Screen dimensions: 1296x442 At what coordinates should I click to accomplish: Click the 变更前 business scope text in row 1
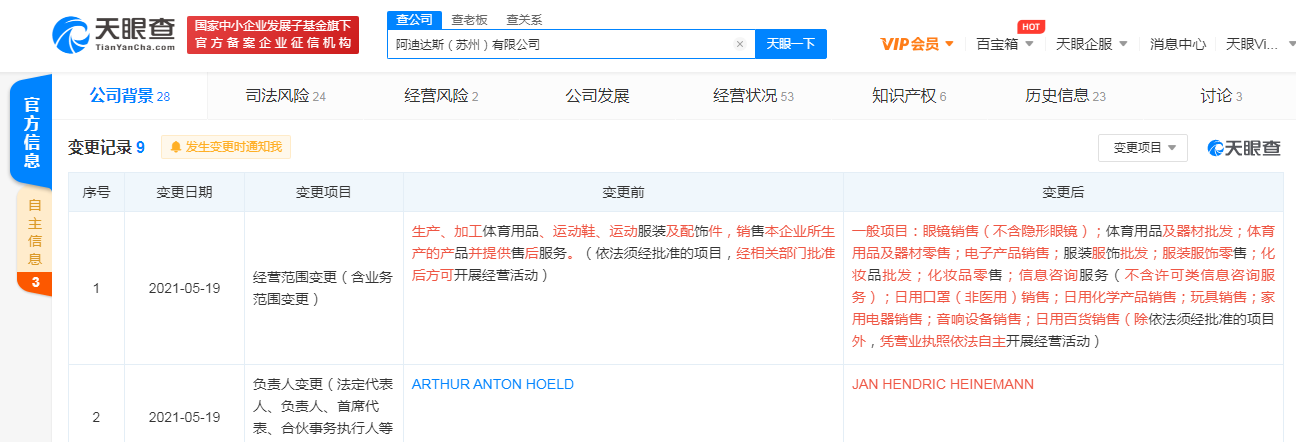[623, 252]
